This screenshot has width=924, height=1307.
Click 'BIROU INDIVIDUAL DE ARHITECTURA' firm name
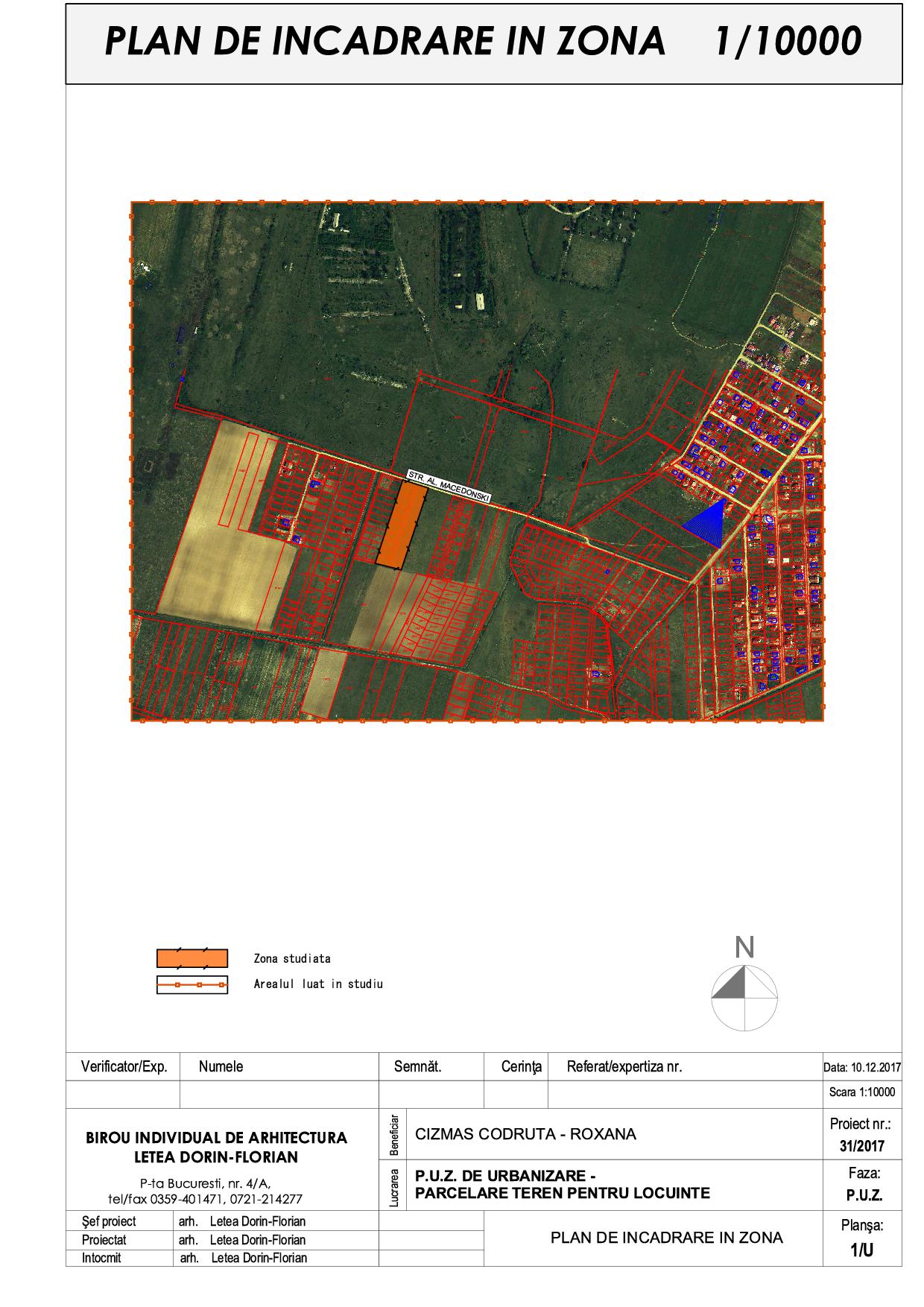click(216, 1138)
